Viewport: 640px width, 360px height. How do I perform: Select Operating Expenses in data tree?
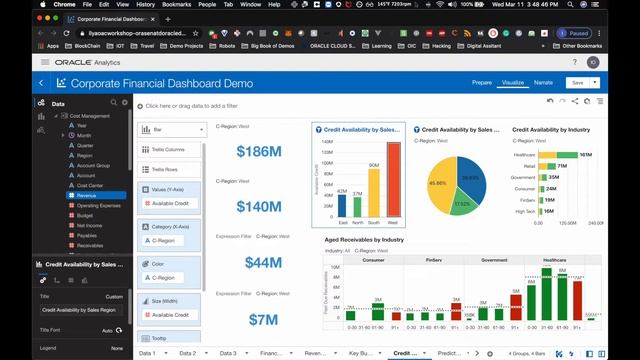[x=98, y=206]
